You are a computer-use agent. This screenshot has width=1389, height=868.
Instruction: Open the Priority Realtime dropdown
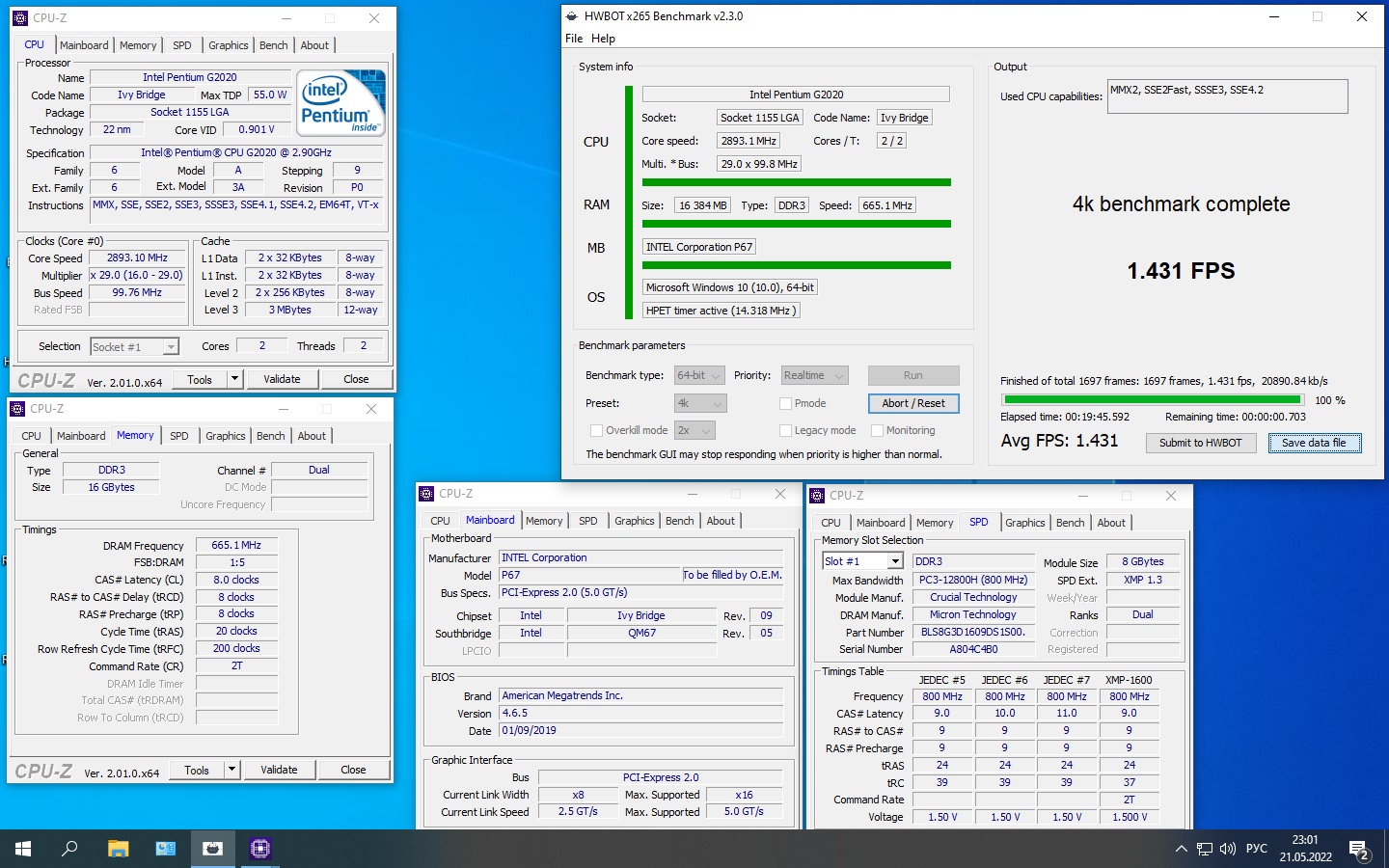(x=813, y=376)
